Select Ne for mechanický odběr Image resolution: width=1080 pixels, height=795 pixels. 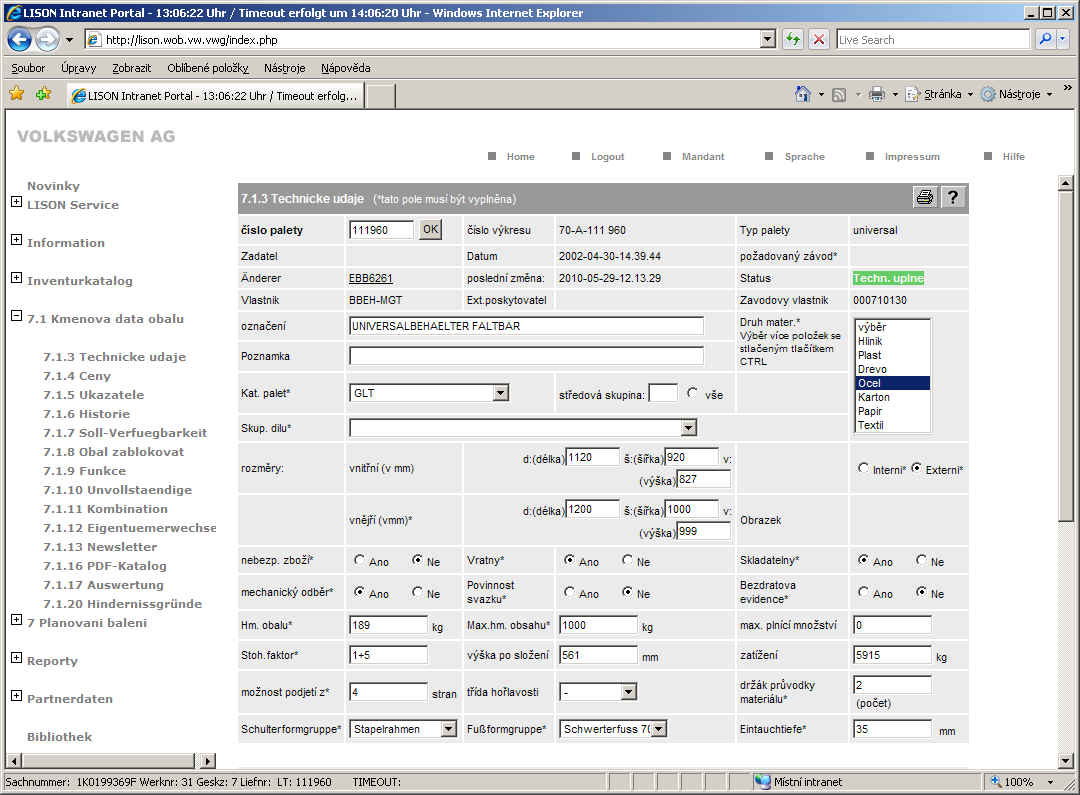pyautogui.click(x=417, y=592)
